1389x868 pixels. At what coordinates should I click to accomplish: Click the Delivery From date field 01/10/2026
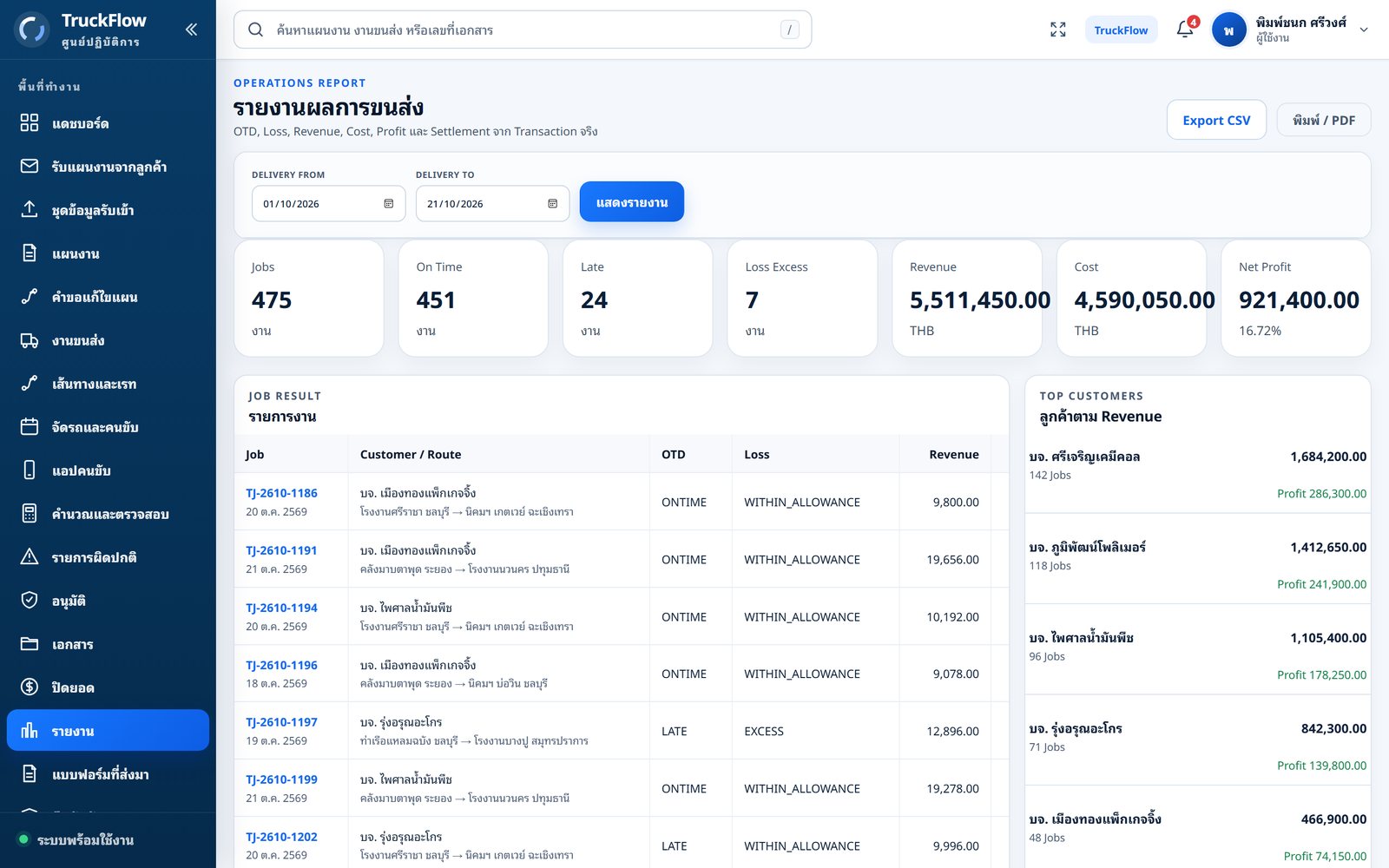pos(328,204)
